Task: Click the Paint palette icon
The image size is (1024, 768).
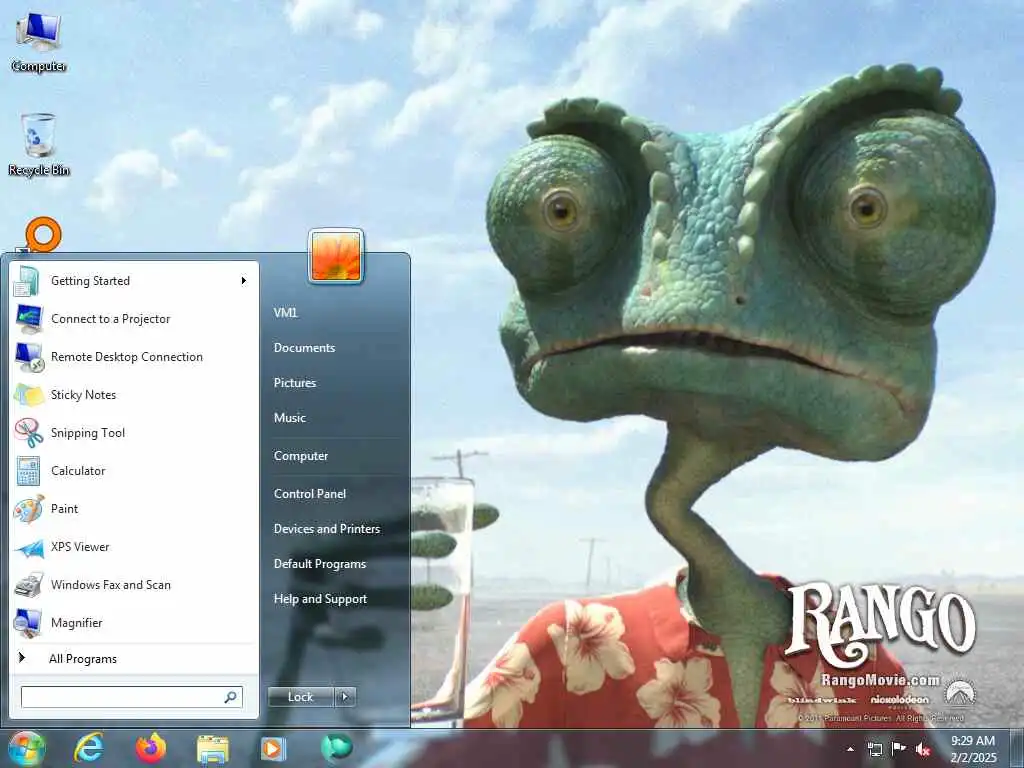Action: tap(29, 509)
